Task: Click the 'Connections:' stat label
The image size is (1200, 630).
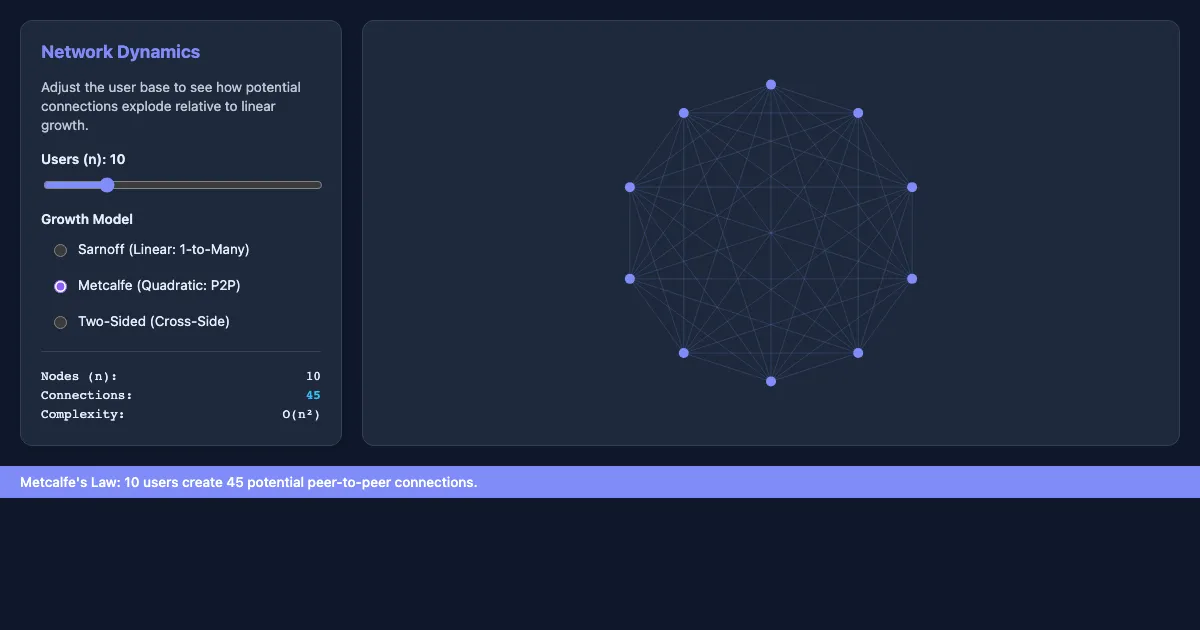Action: coord(87,395)
